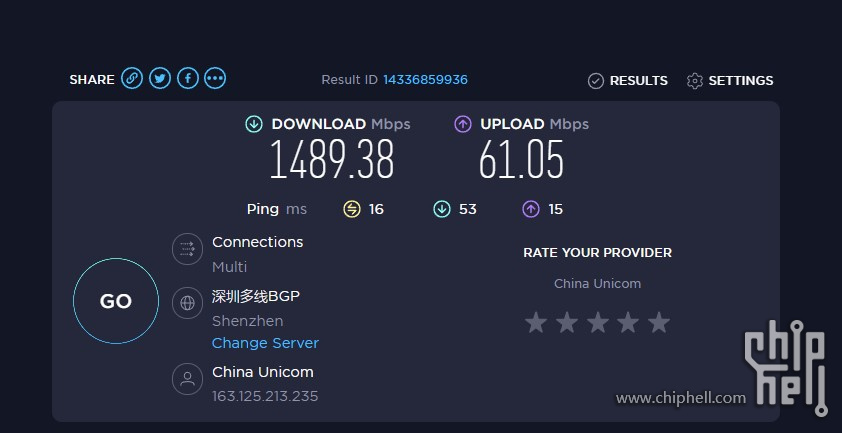
Task: Click the server globe icon
Action: pos(187,303)
